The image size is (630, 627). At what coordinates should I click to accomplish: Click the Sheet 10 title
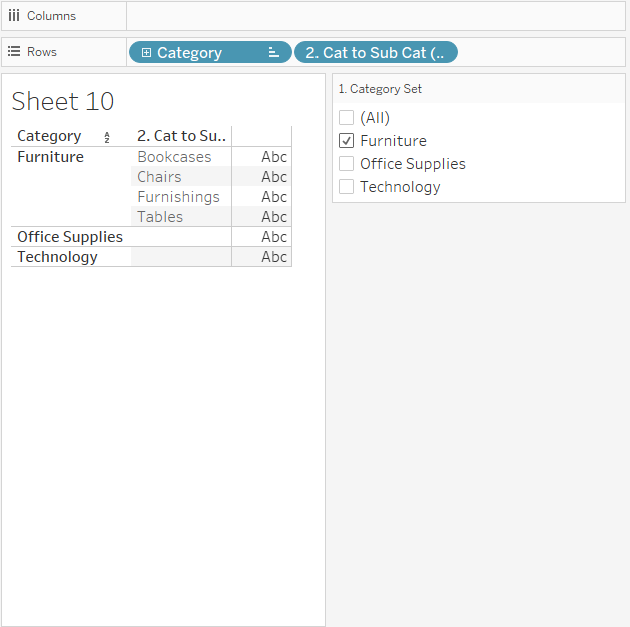[x=63, y=101]
